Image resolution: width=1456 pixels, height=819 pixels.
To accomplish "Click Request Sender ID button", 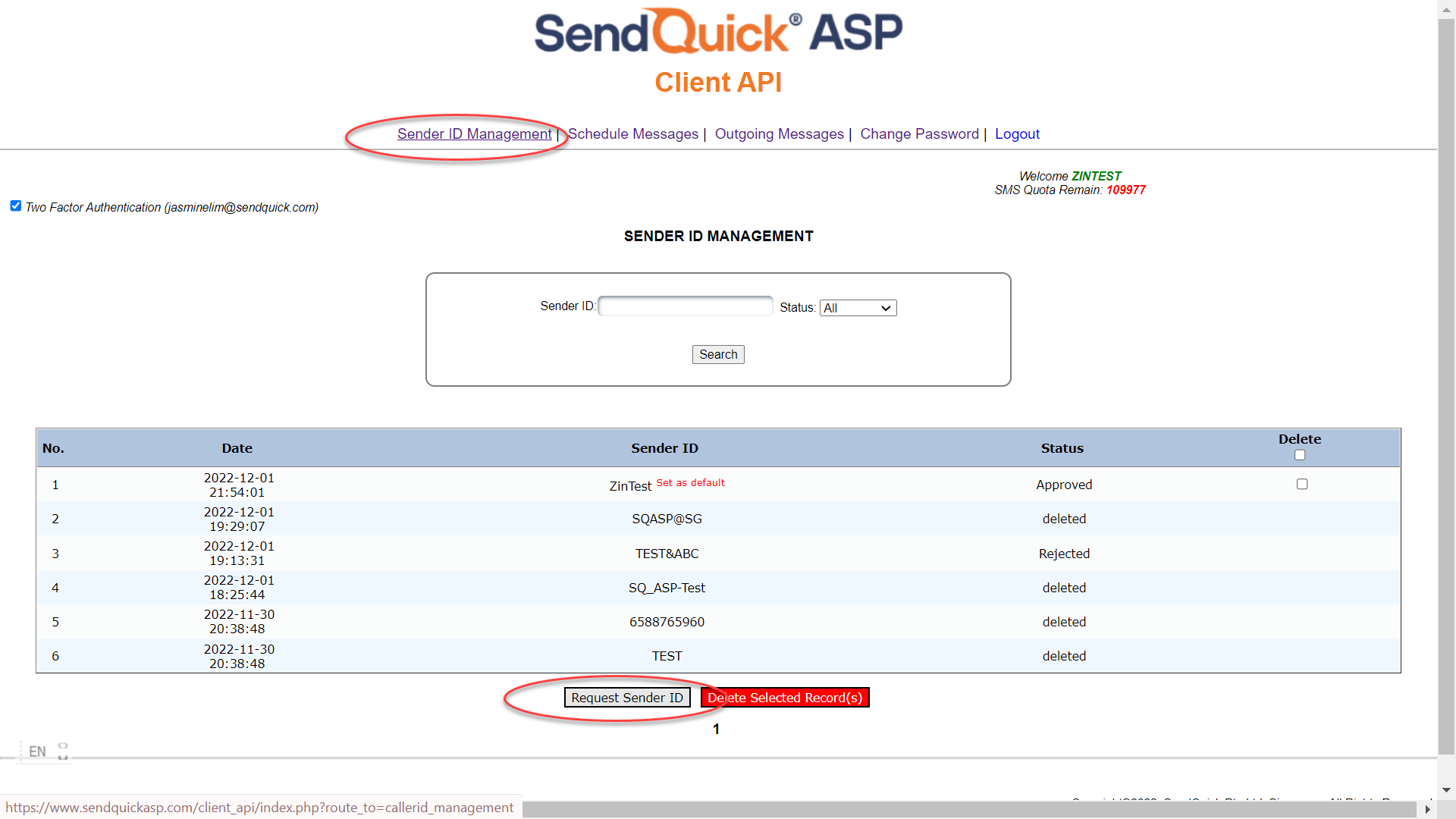I will pos(627,698).
